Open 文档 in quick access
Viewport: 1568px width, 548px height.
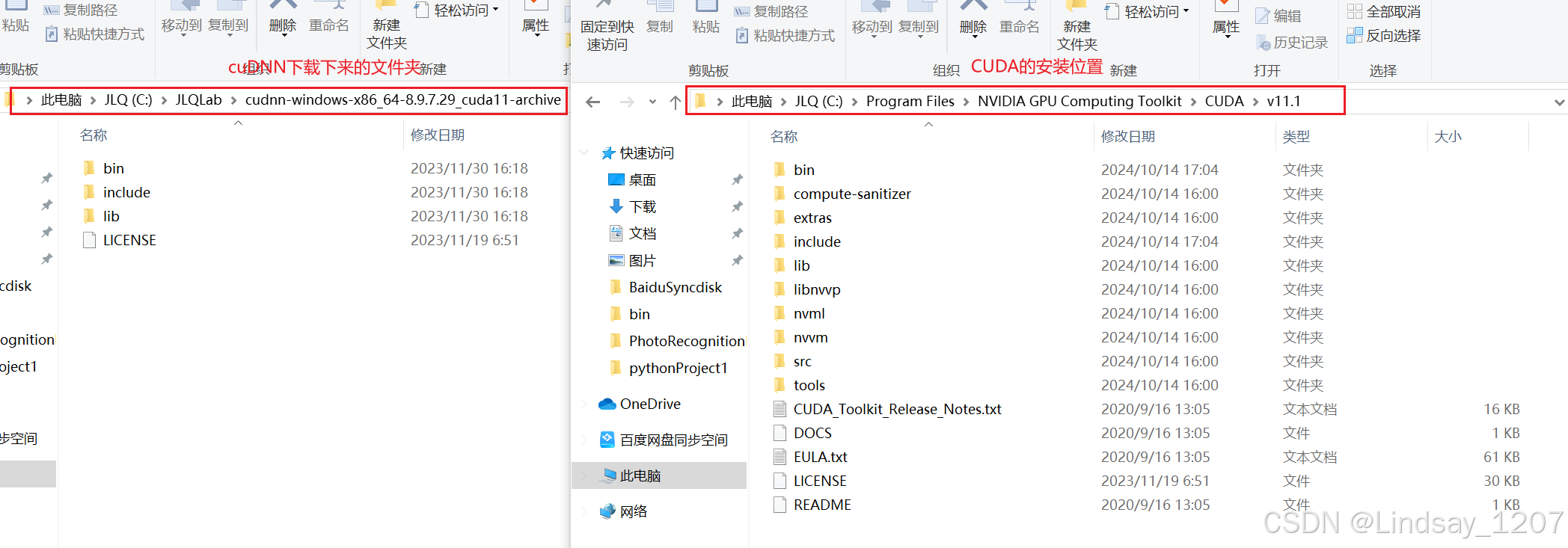642,234
